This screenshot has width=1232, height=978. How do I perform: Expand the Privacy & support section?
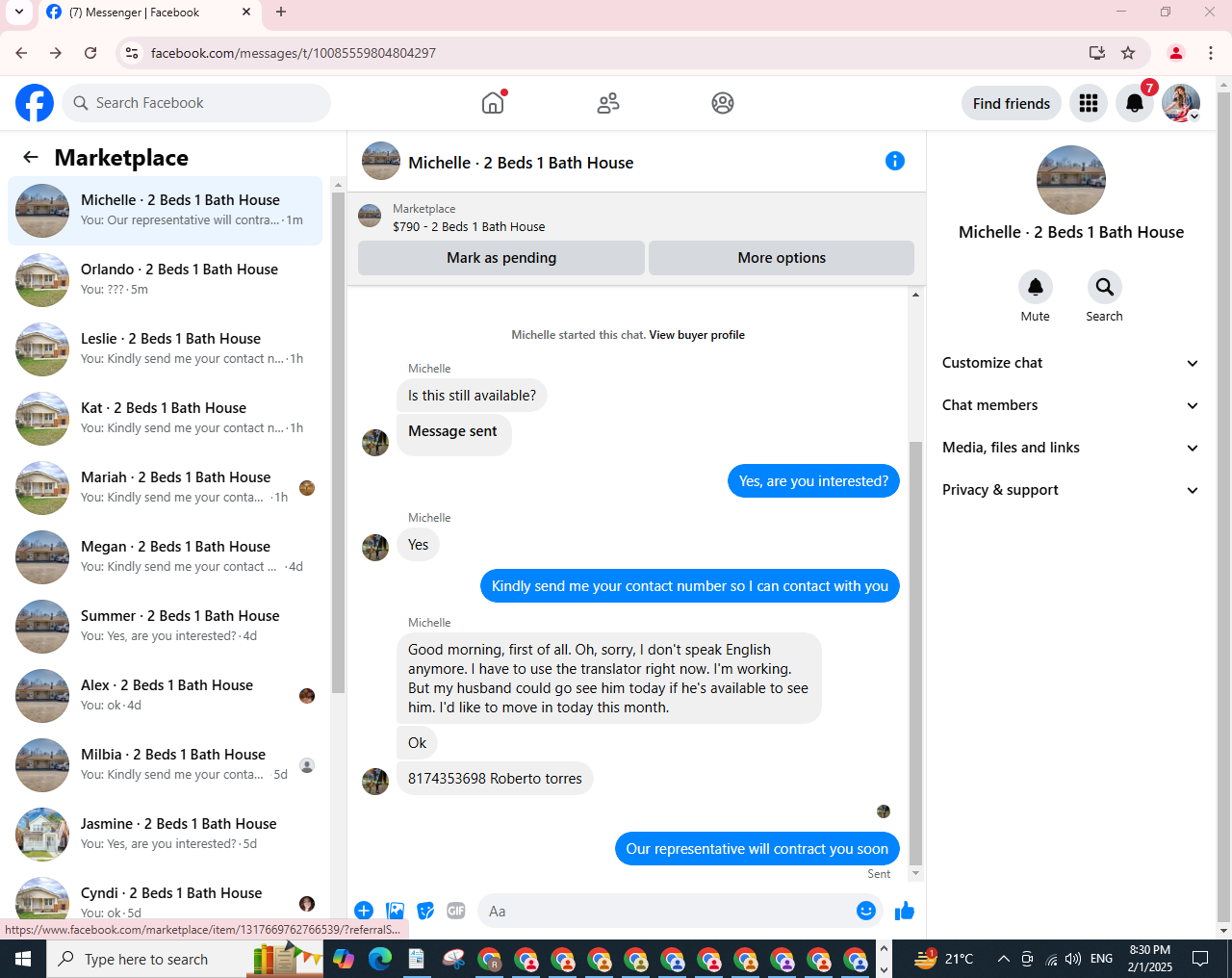[1070, 490]
